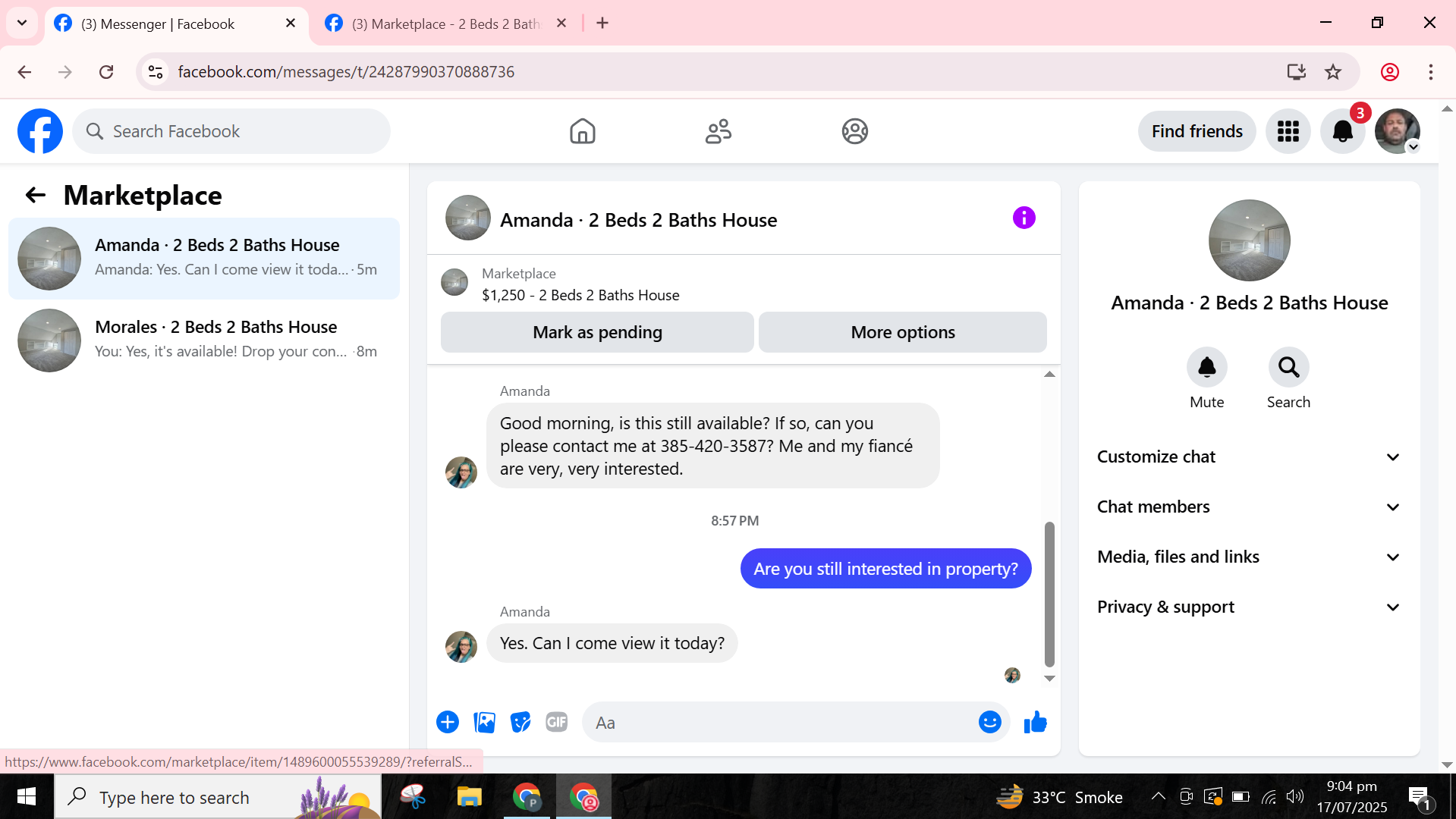The image size is (1456, 819).
Task: Open the Snipping Tool taskbar icon
Action: click(413, 797)
